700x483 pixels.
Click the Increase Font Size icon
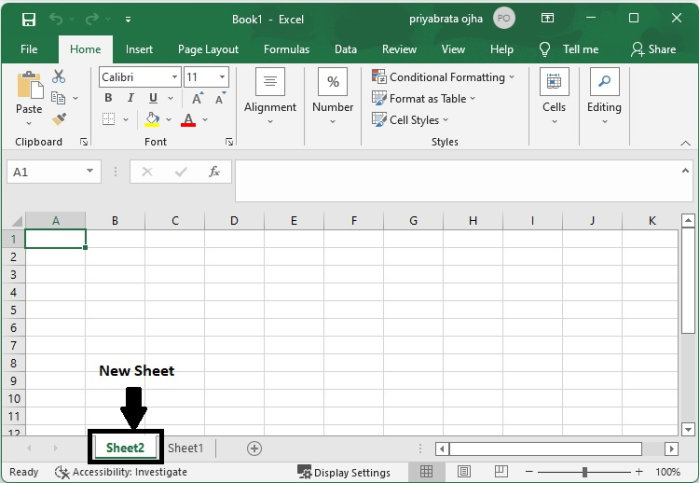198,98
